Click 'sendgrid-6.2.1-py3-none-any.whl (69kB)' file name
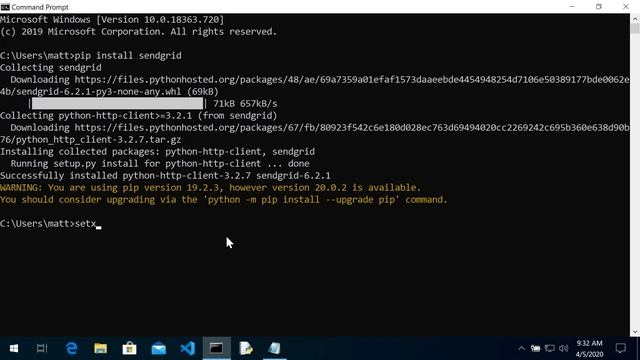The height and width of the screenshot is (360, 640). point(117,91)
